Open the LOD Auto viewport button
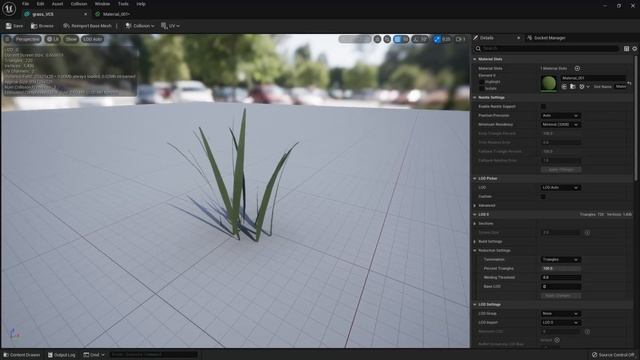The image size is (640, 360). point(93,39)
